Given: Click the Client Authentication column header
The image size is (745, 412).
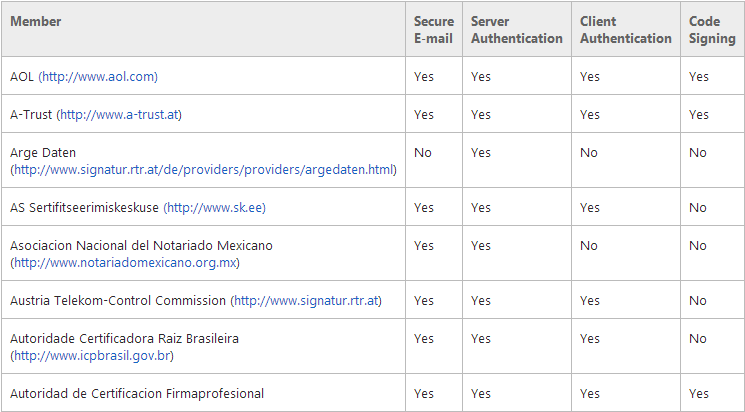Looking at the screenshot, I should coord(626,29).
